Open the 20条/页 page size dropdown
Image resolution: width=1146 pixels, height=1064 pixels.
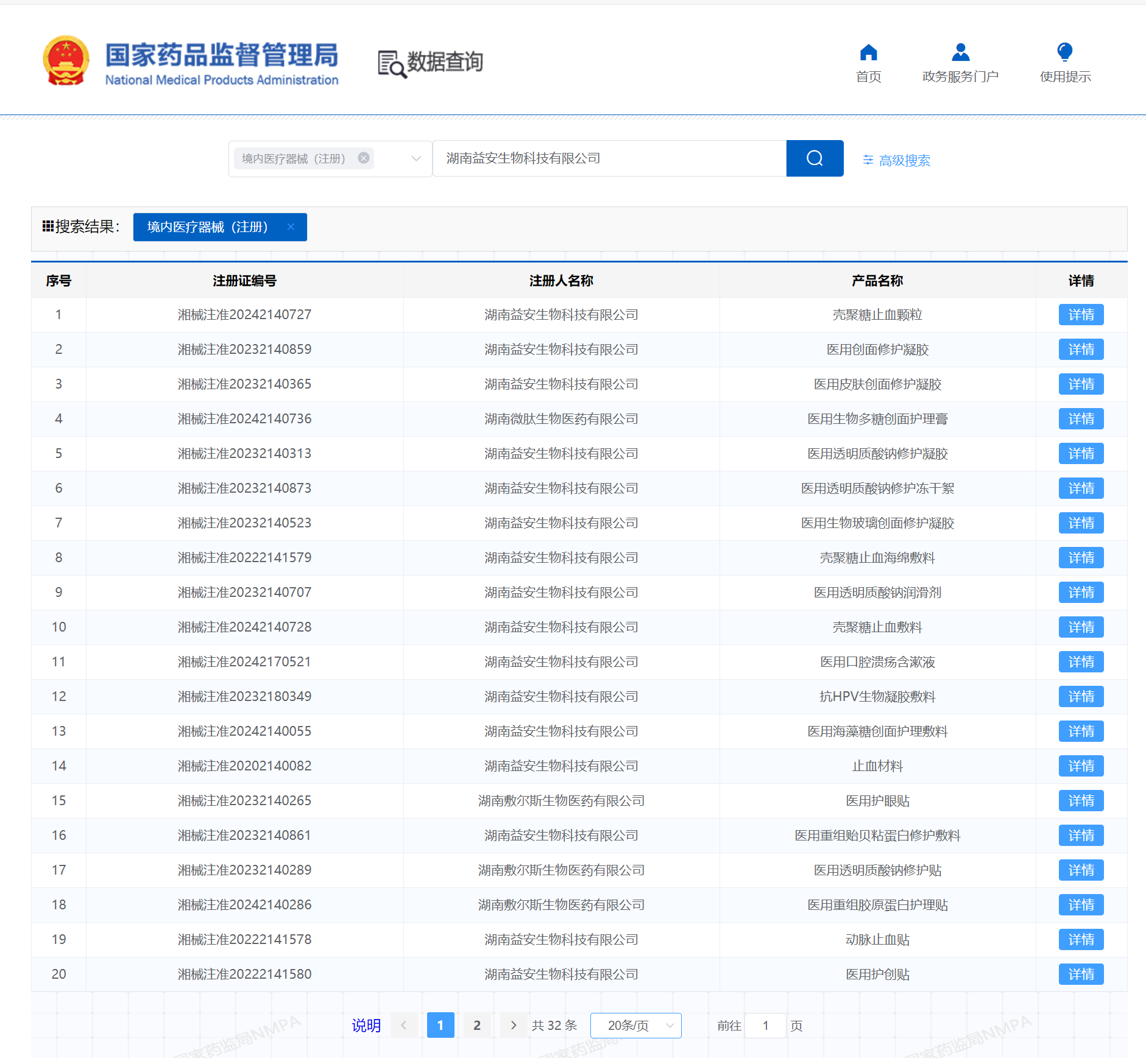(635, 1026)
